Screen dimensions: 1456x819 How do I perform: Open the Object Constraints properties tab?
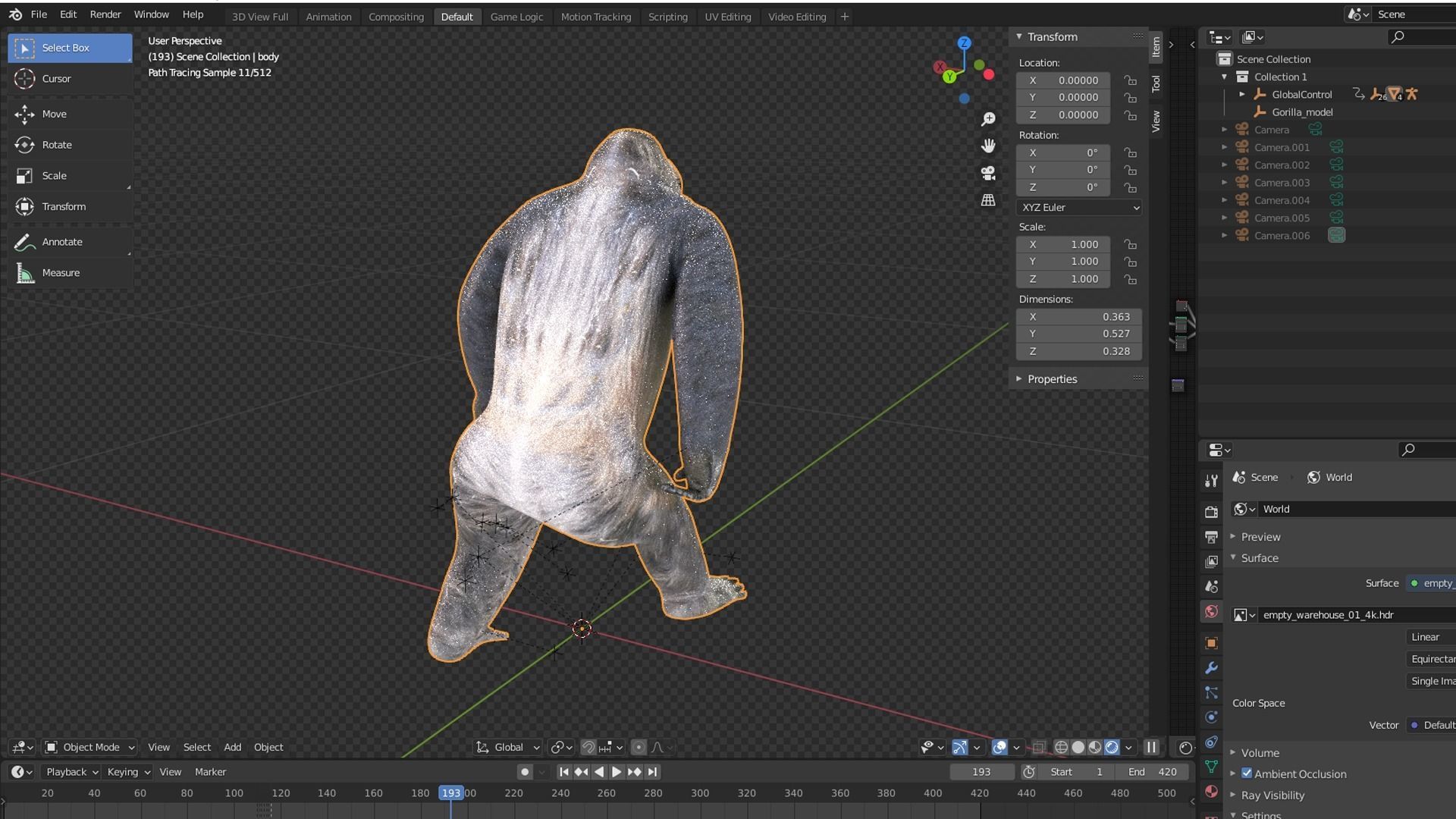coord(1211,742)
